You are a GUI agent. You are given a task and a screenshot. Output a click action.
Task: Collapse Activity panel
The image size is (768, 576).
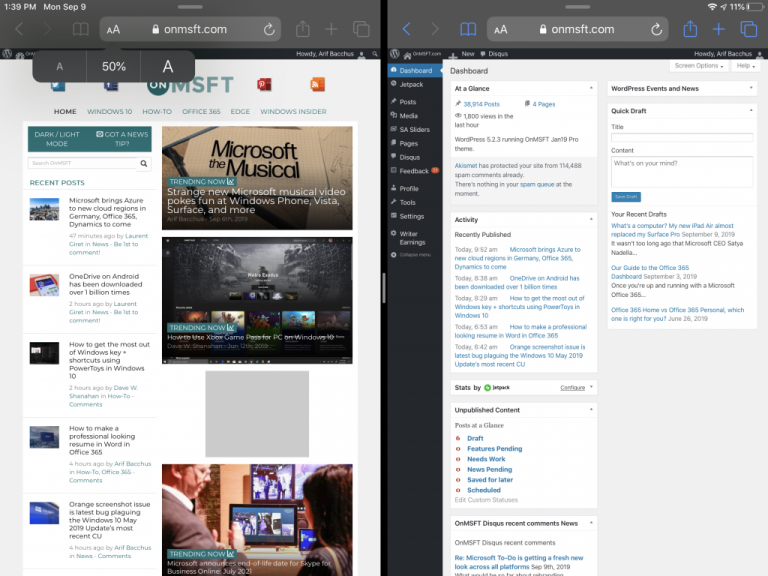point(591,219)
